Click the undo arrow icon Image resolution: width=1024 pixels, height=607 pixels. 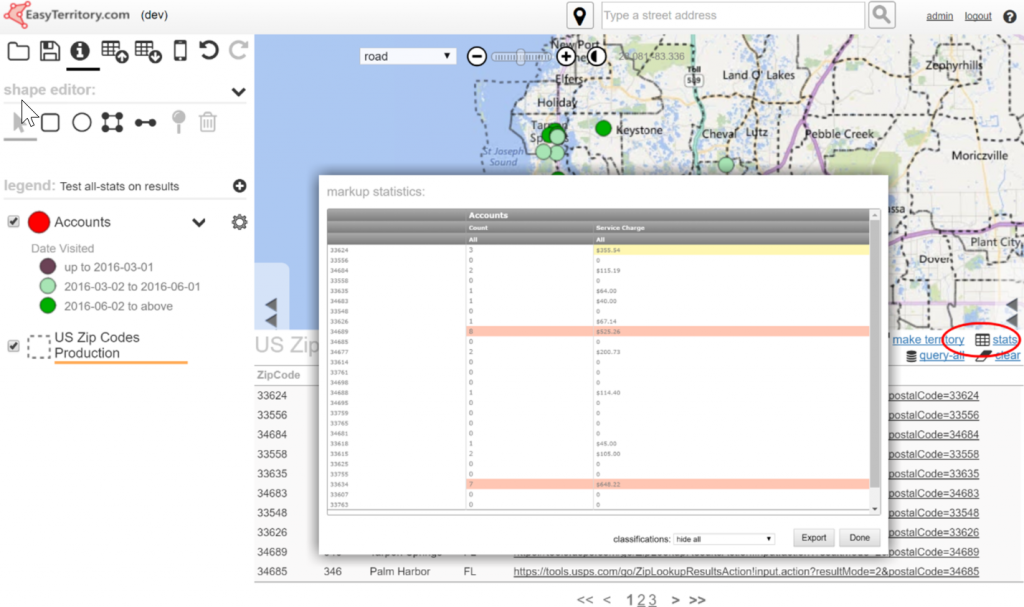208,51
